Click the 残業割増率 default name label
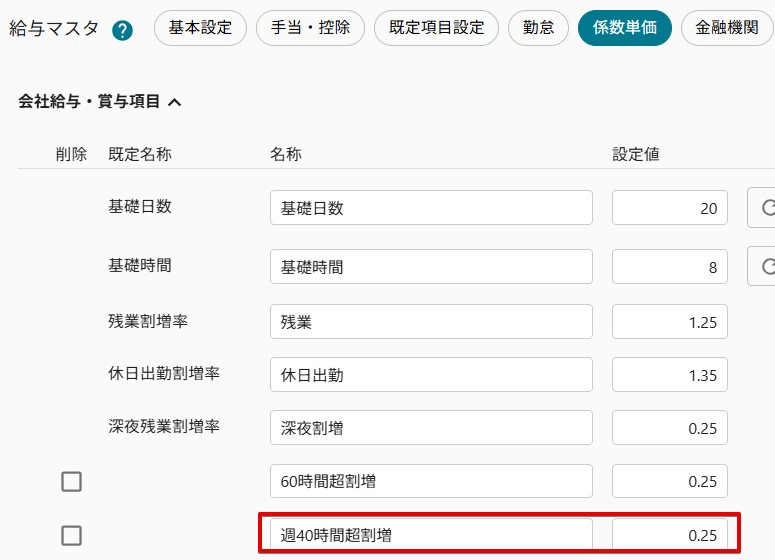Screen dimensions: 775x560 [148, 321]
